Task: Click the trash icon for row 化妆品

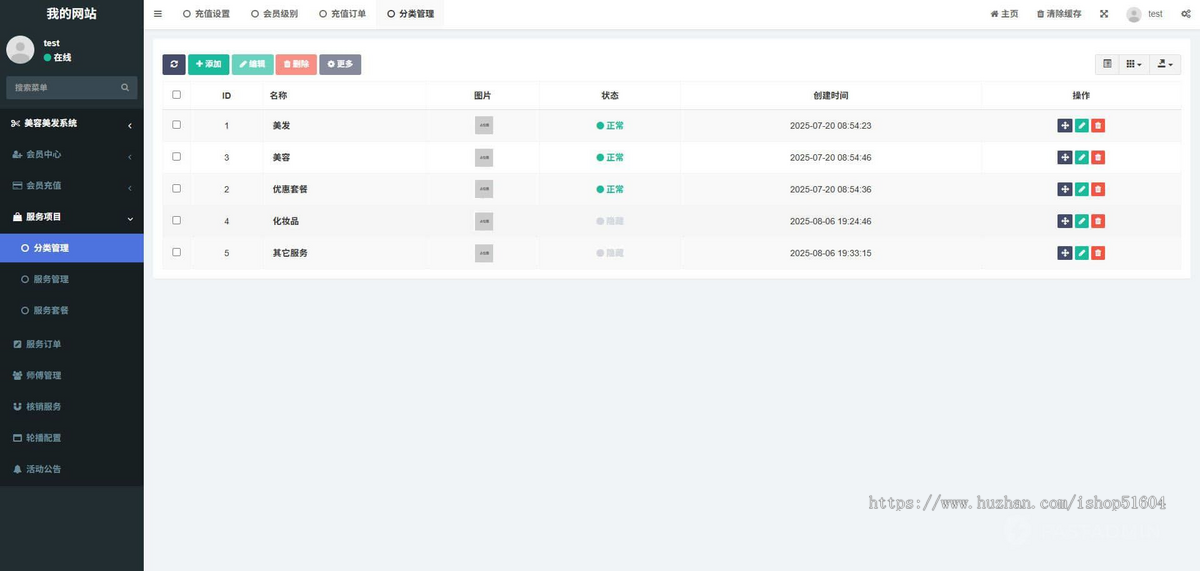Action: [1098, 221]
